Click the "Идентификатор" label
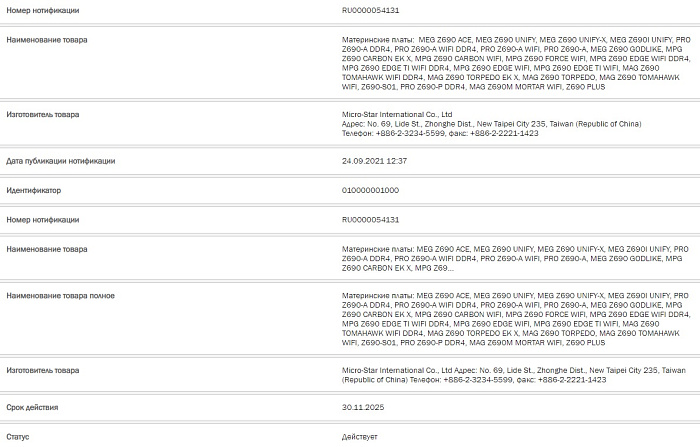This screenshot has width=700, height=447. pos(33,190)
